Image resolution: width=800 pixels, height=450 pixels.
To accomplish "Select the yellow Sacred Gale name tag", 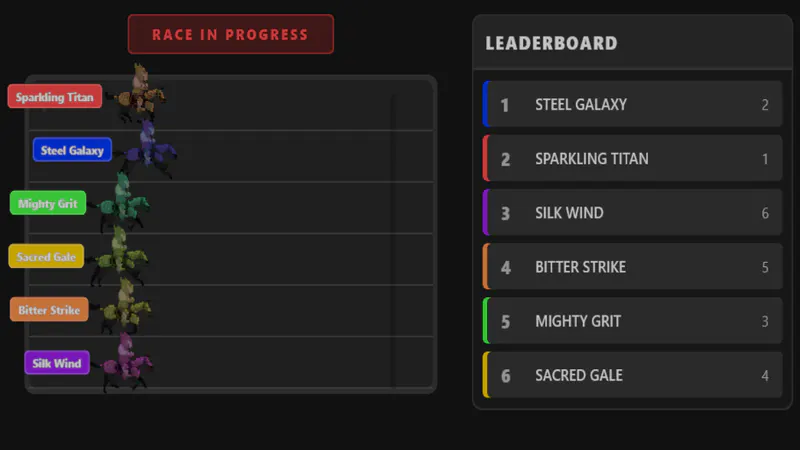I will (46, 256).
